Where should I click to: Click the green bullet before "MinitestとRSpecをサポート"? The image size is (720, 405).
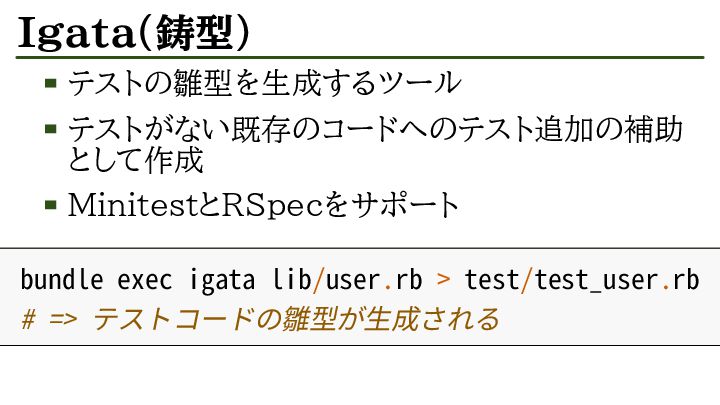tap(51, 205)
